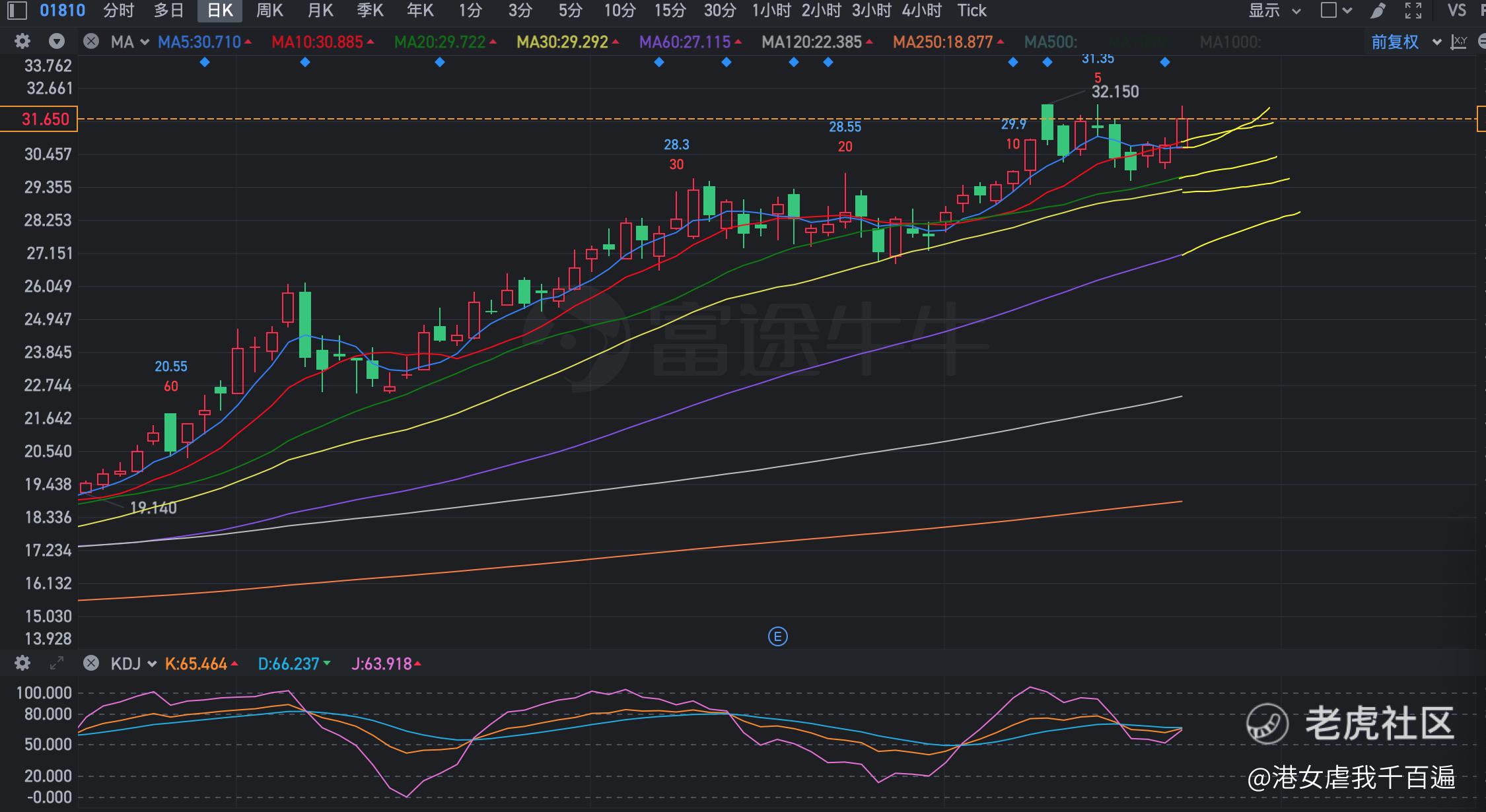
Task: Open MA indicator settings gear
Action: pos(22,42)
